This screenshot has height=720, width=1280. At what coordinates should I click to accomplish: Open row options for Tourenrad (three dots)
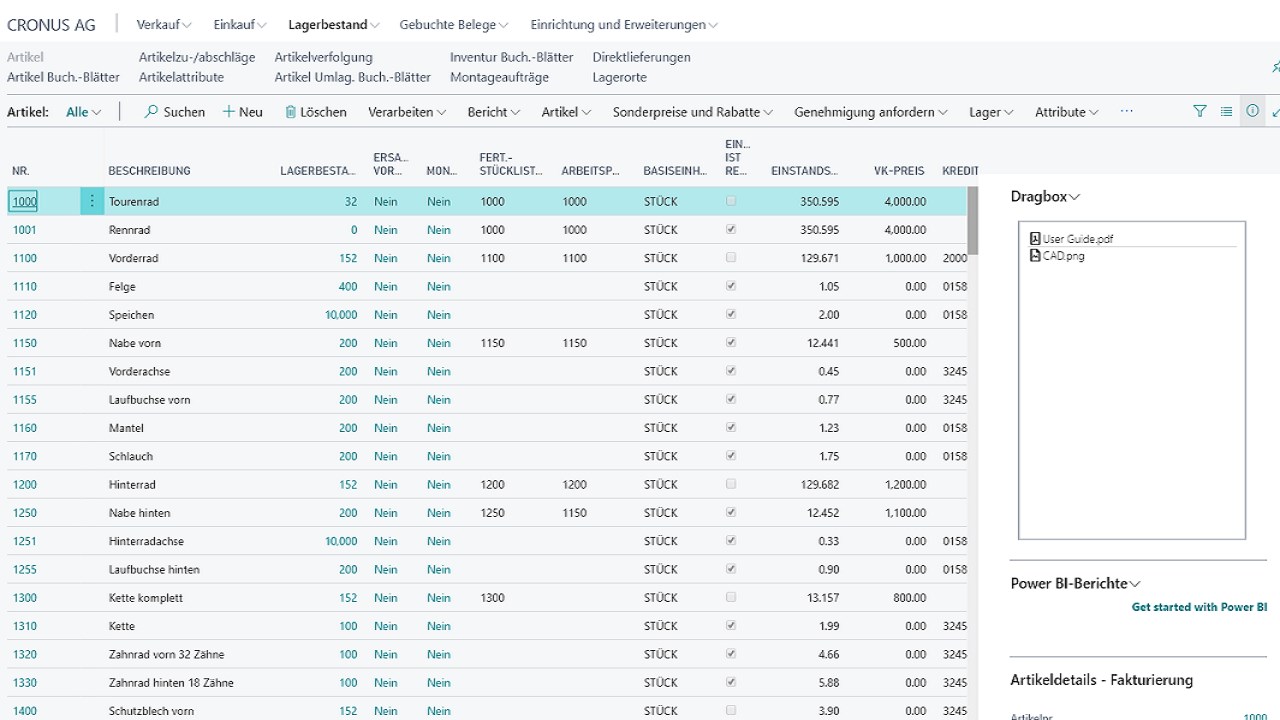(x=92, y=201)
